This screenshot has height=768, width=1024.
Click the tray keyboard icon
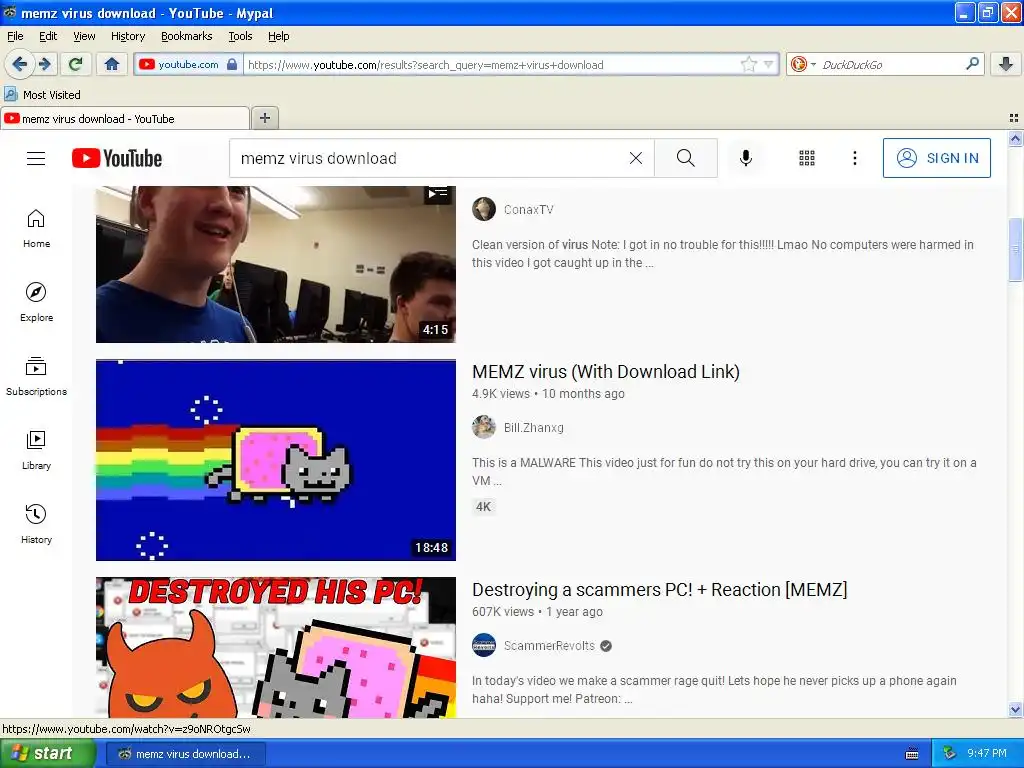912,754
